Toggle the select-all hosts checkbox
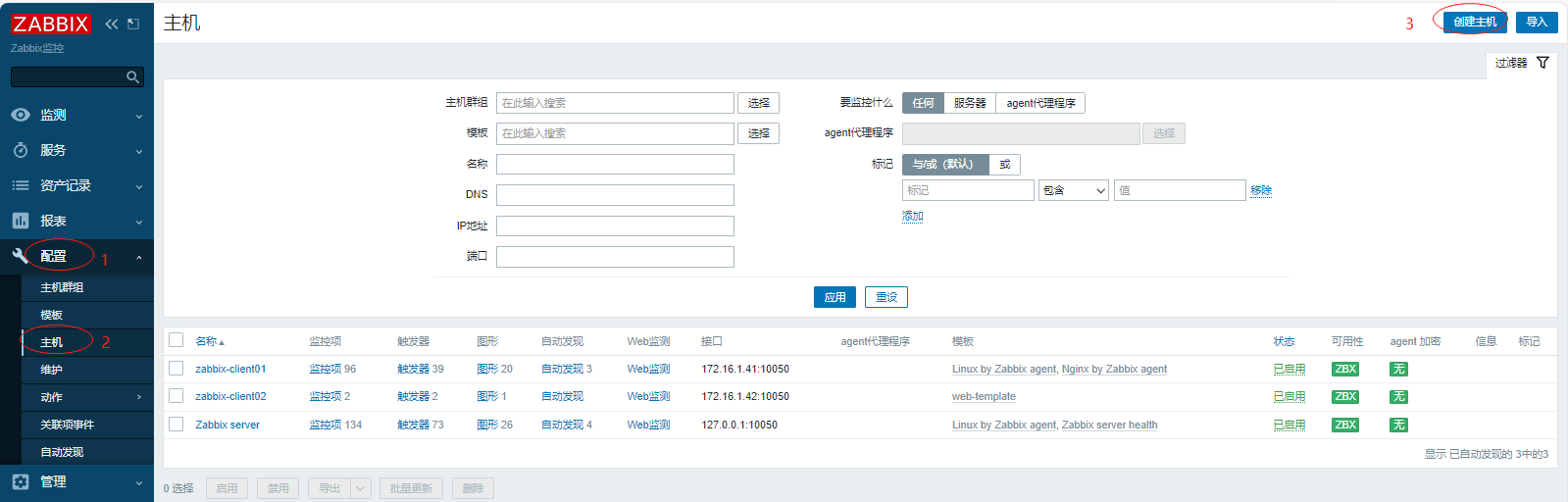The height and width of the screenshot is (502, 1568). point(177,340)
